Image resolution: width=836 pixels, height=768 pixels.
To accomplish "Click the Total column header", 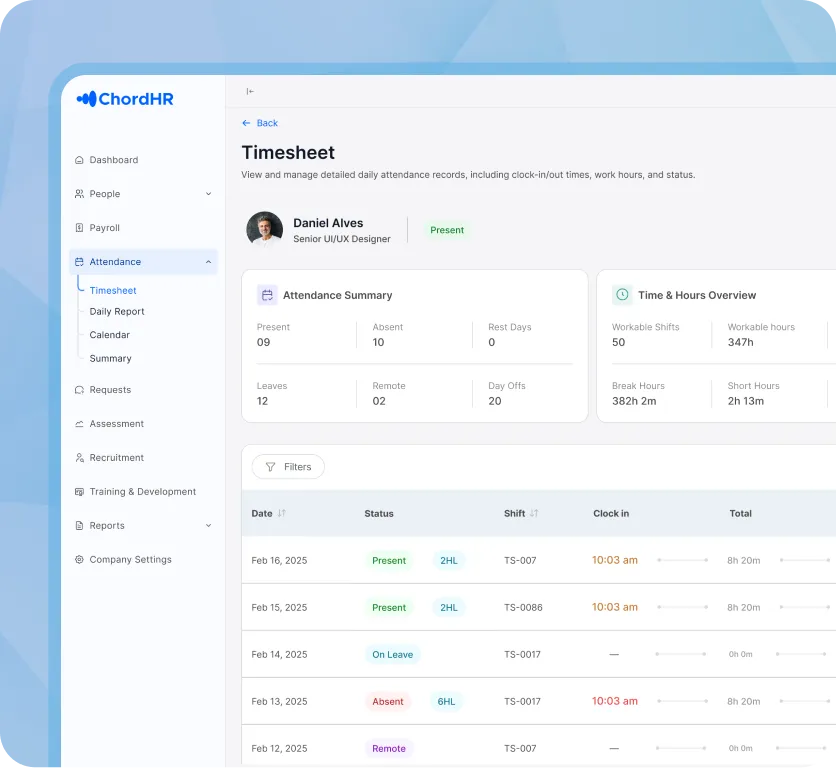I will click(x=741, y=514).
